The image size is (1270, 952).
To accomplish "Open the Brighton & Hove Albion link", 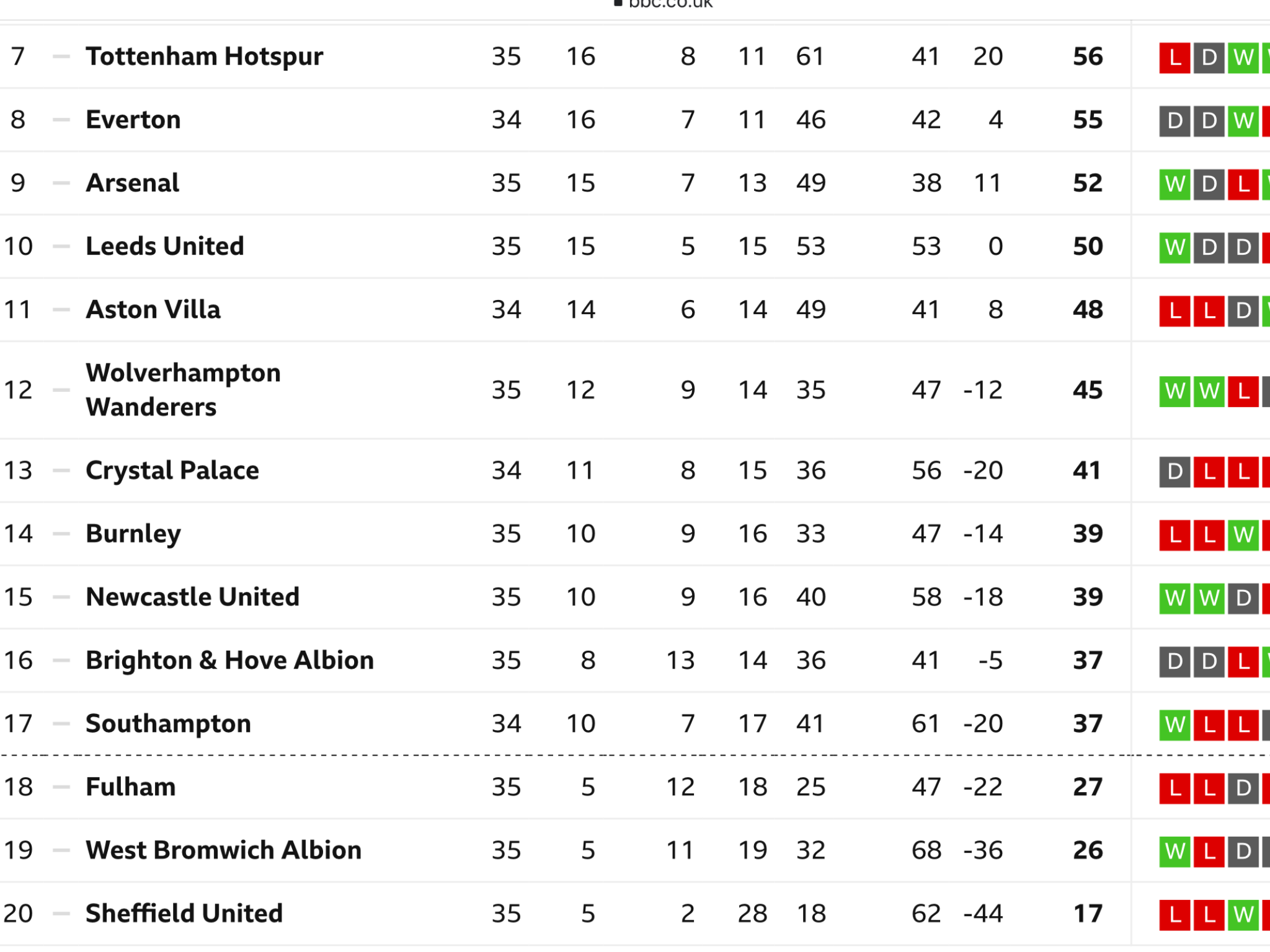I will (229, 660).
